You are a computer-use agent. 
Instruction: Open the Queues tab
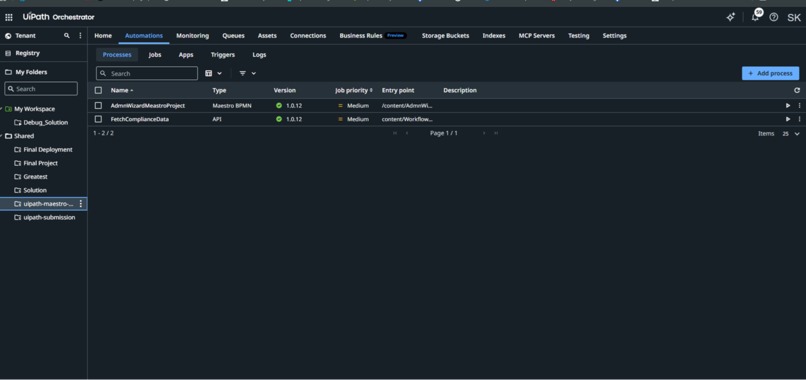click(x=233, y=35)
